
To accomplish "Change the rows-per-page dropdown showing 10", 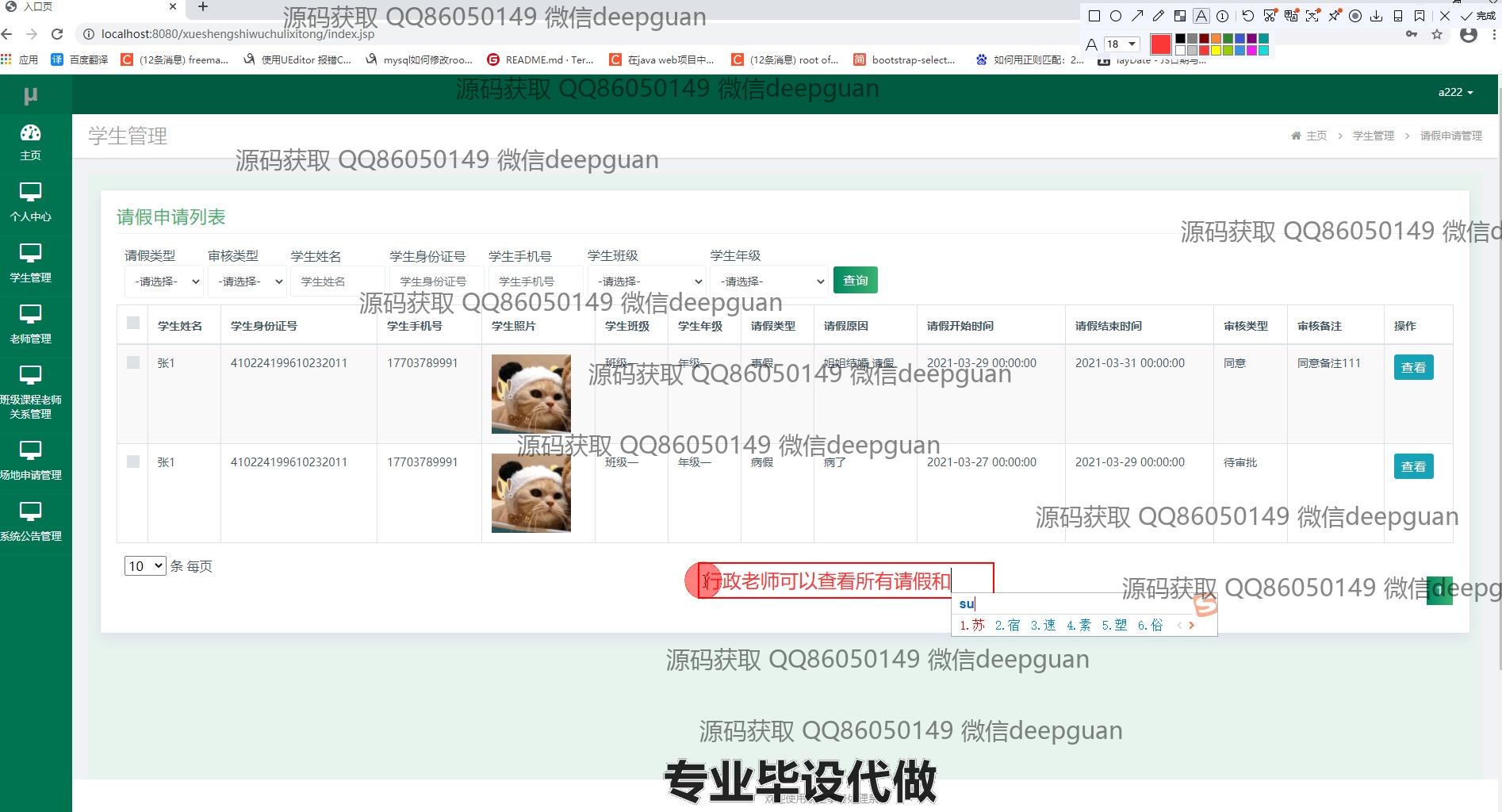I will 145,565.
